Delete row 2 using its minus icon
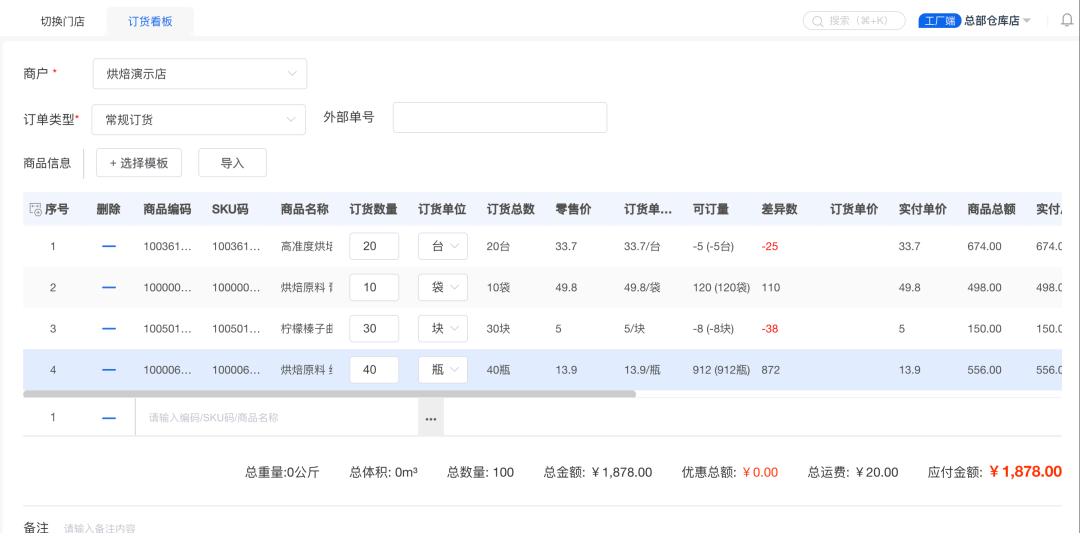Viewport: 1080px width, 533px height. 109,288
